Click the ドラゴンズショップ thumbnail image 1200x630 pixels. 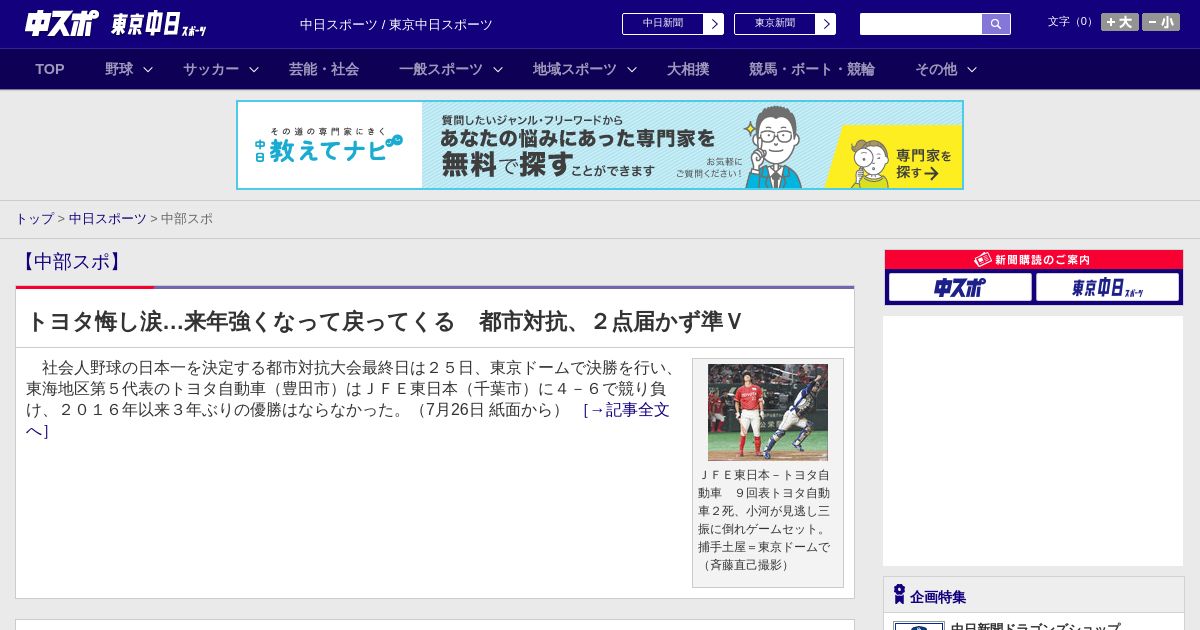click(919, 626)
